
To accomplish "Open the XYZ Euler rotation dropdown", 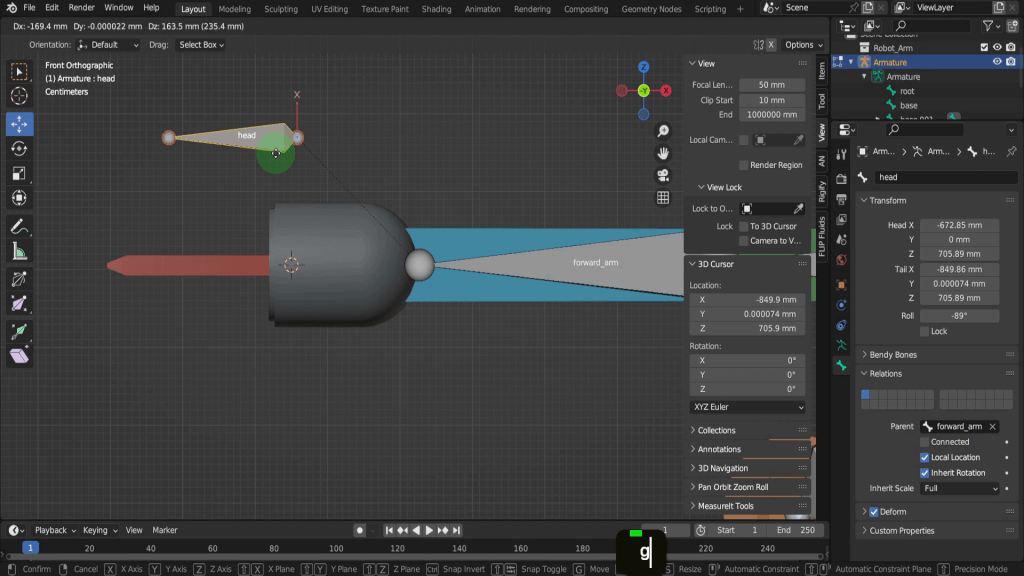I will (747, 407).
